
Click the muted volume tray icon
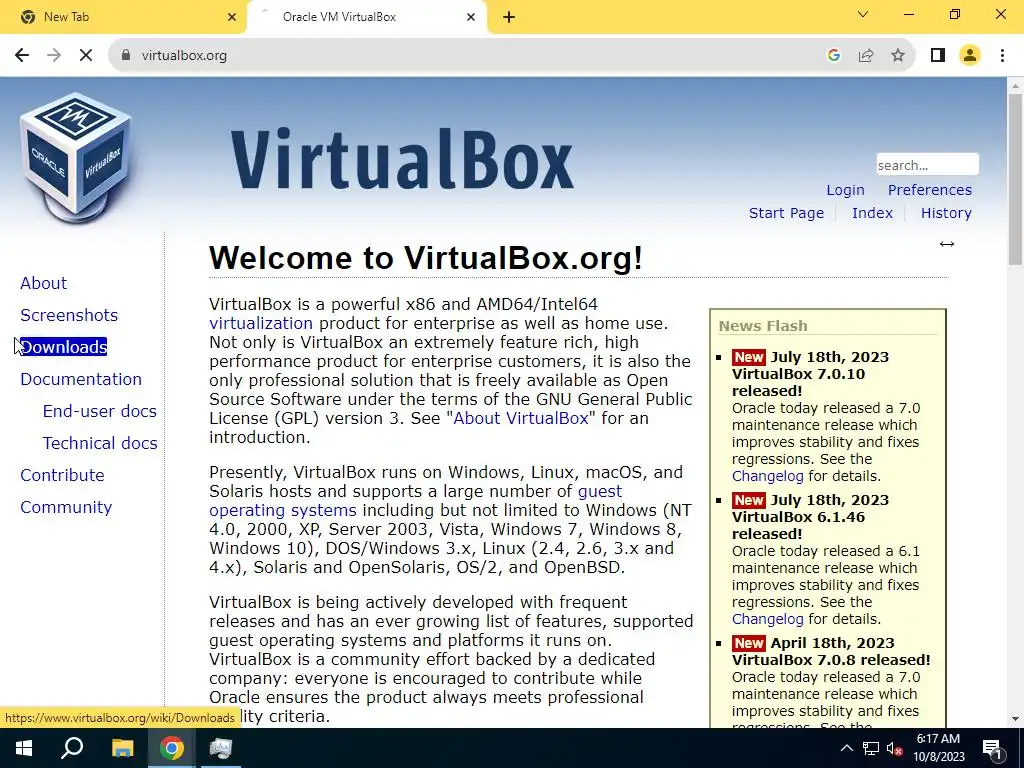(894, 748)
